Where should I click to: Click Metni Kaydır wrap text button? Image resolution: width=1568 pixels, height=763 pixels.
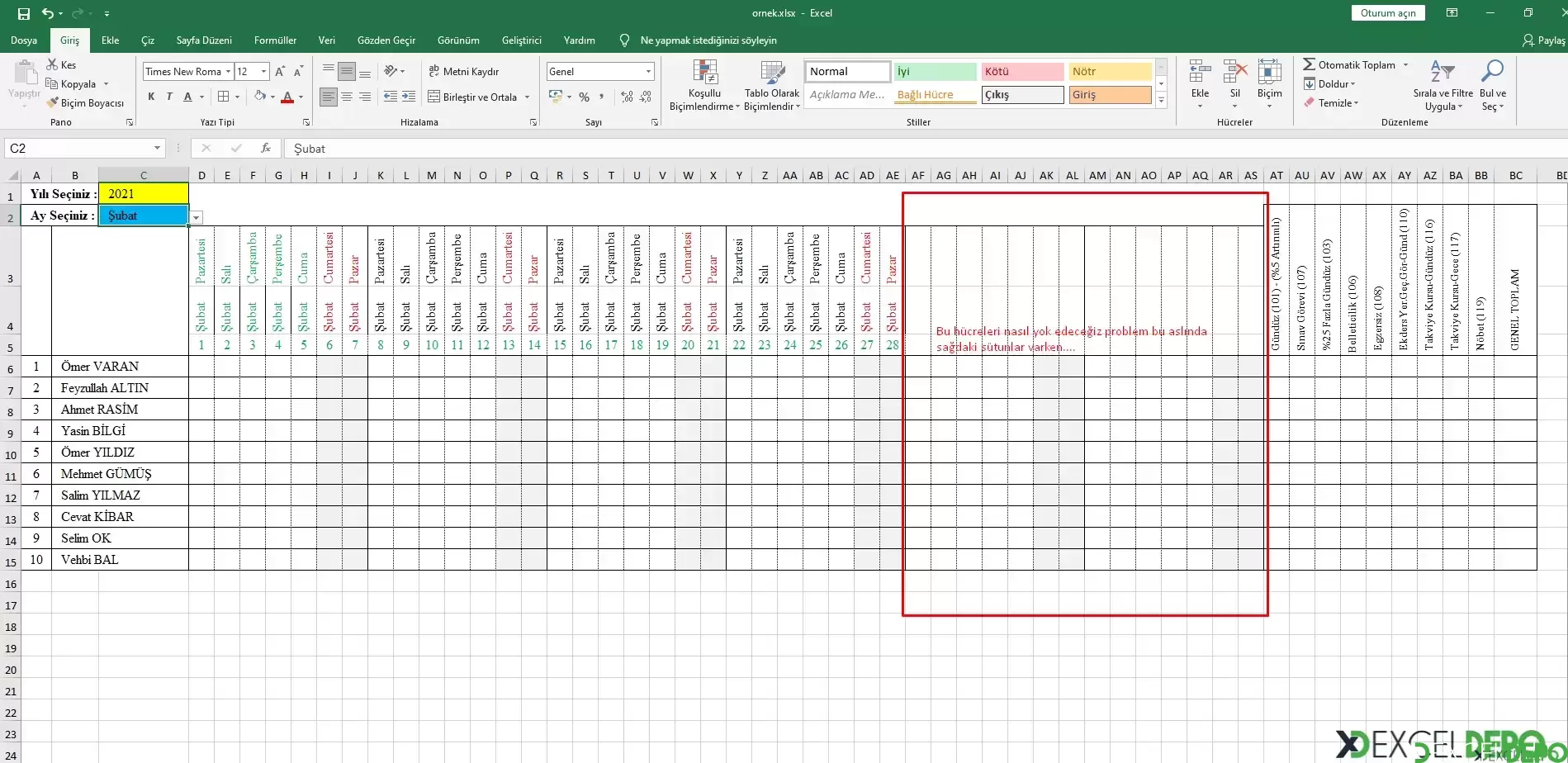coord(464,72)
